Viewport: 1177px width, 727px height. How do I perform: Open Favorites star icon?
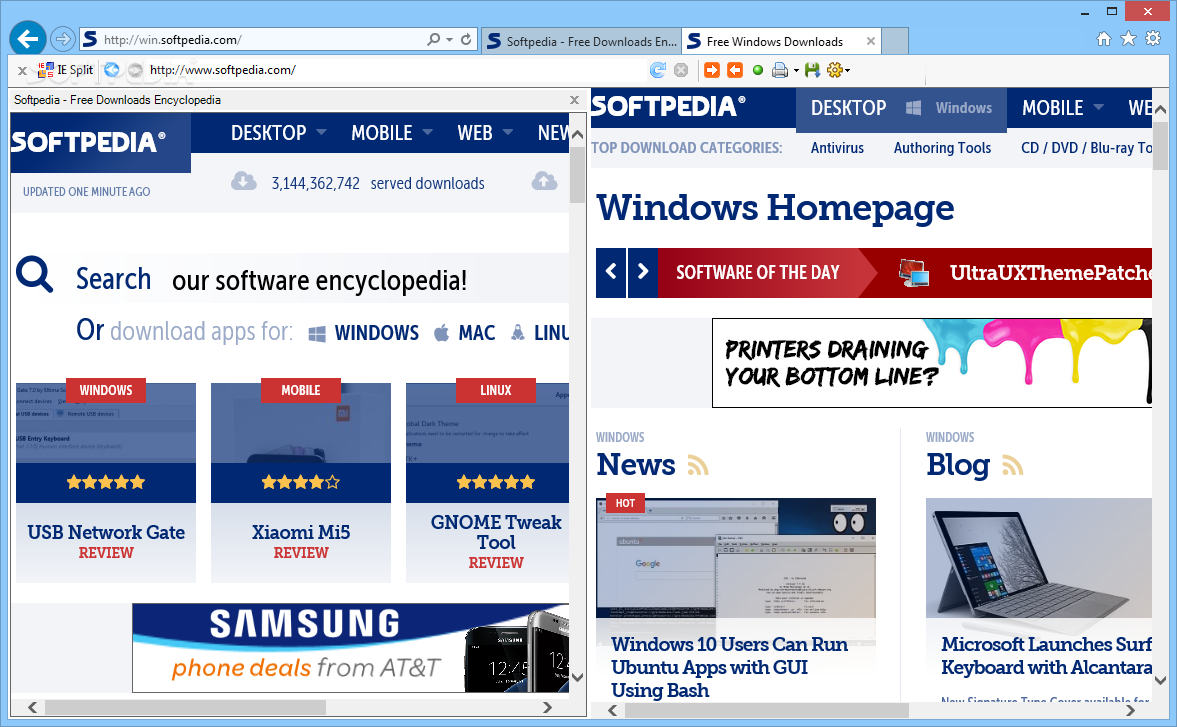click(x=1128, y=39)
